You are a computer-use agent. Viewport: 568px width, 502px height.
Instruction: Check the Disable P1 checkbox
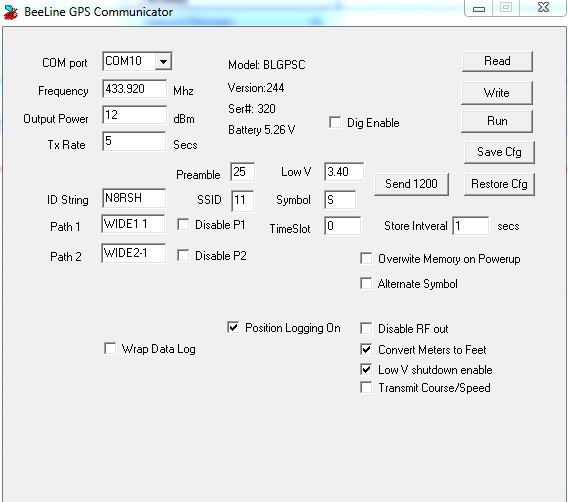pyautogui.click(x=183, y=225)
